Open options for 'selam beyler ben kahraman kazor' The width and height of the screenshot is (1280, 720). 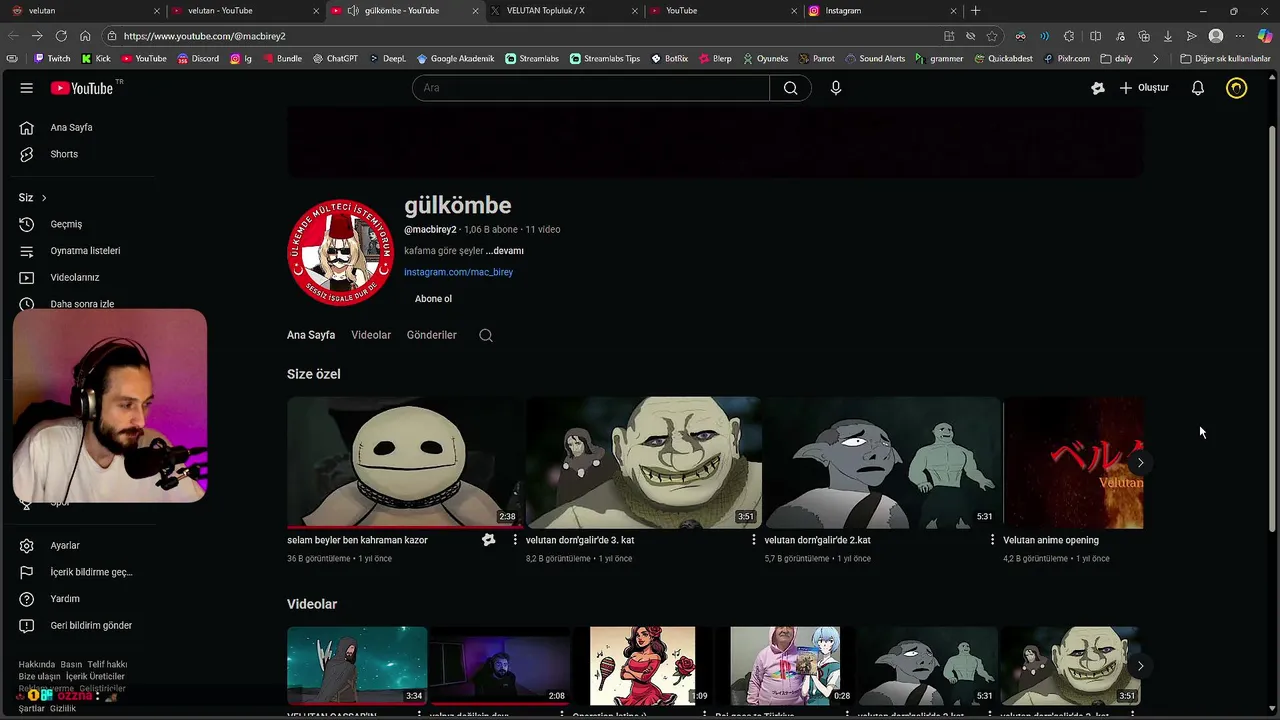[515, 540]
